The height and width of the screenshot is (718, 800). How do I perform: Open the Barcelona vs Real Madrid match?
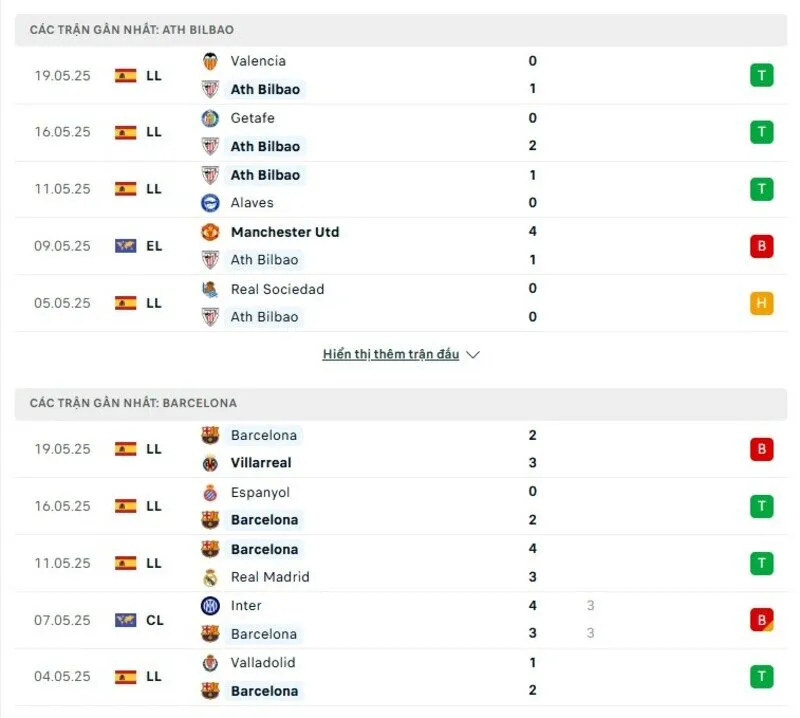(400, 563)
